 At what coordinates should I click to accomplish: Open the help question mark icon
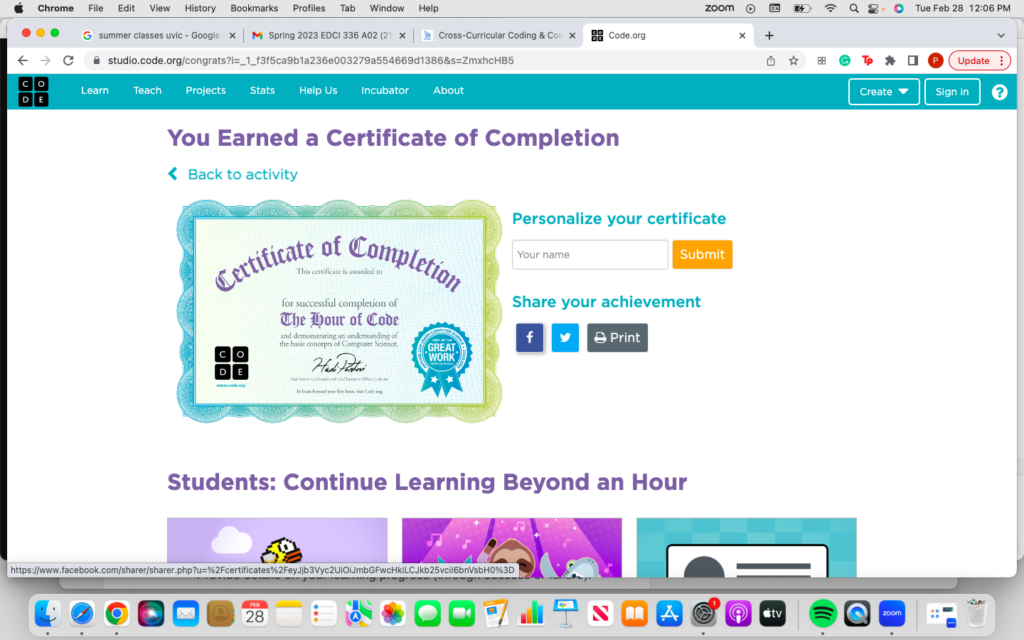pyautogui.click(x=999, y=92)
